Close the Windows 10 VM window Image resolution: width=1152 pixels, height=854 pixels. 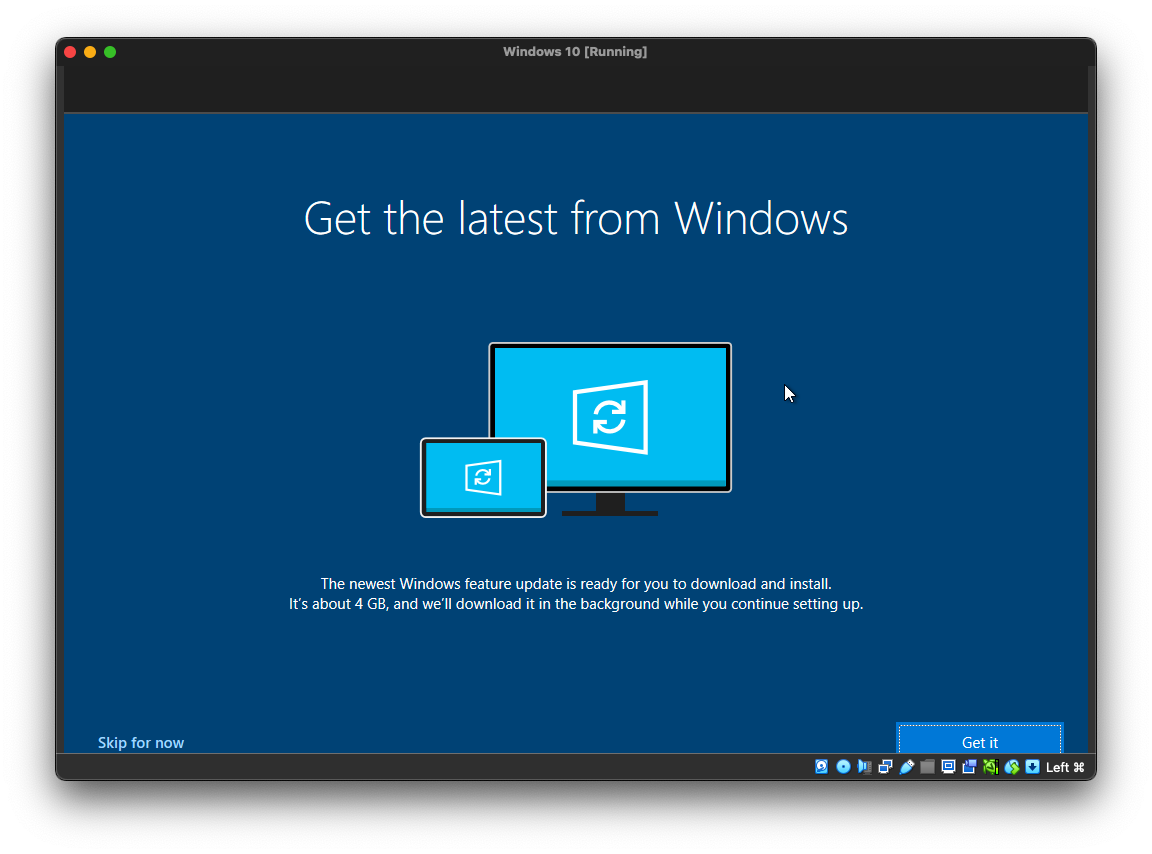pyautogui.click(x=70, y=52)
